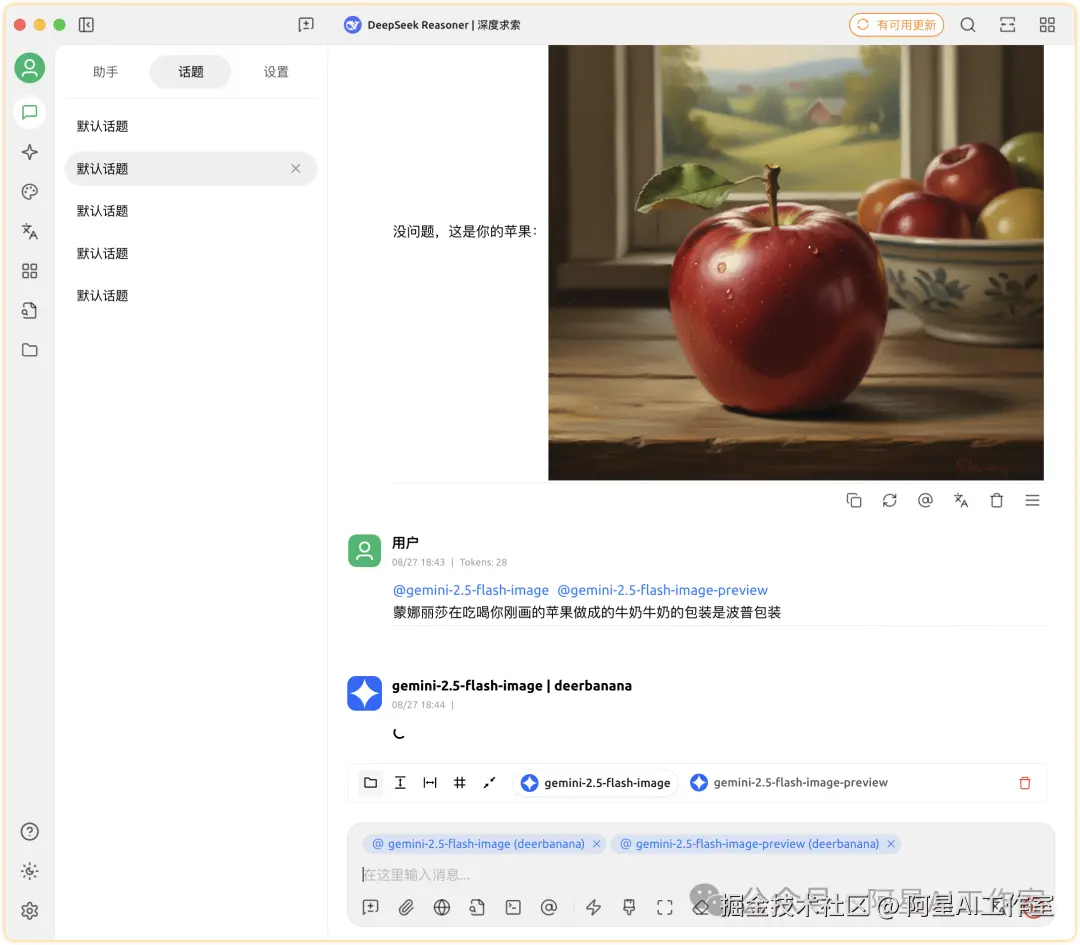Switch to the 设置 tab

[x=276, y=72]
